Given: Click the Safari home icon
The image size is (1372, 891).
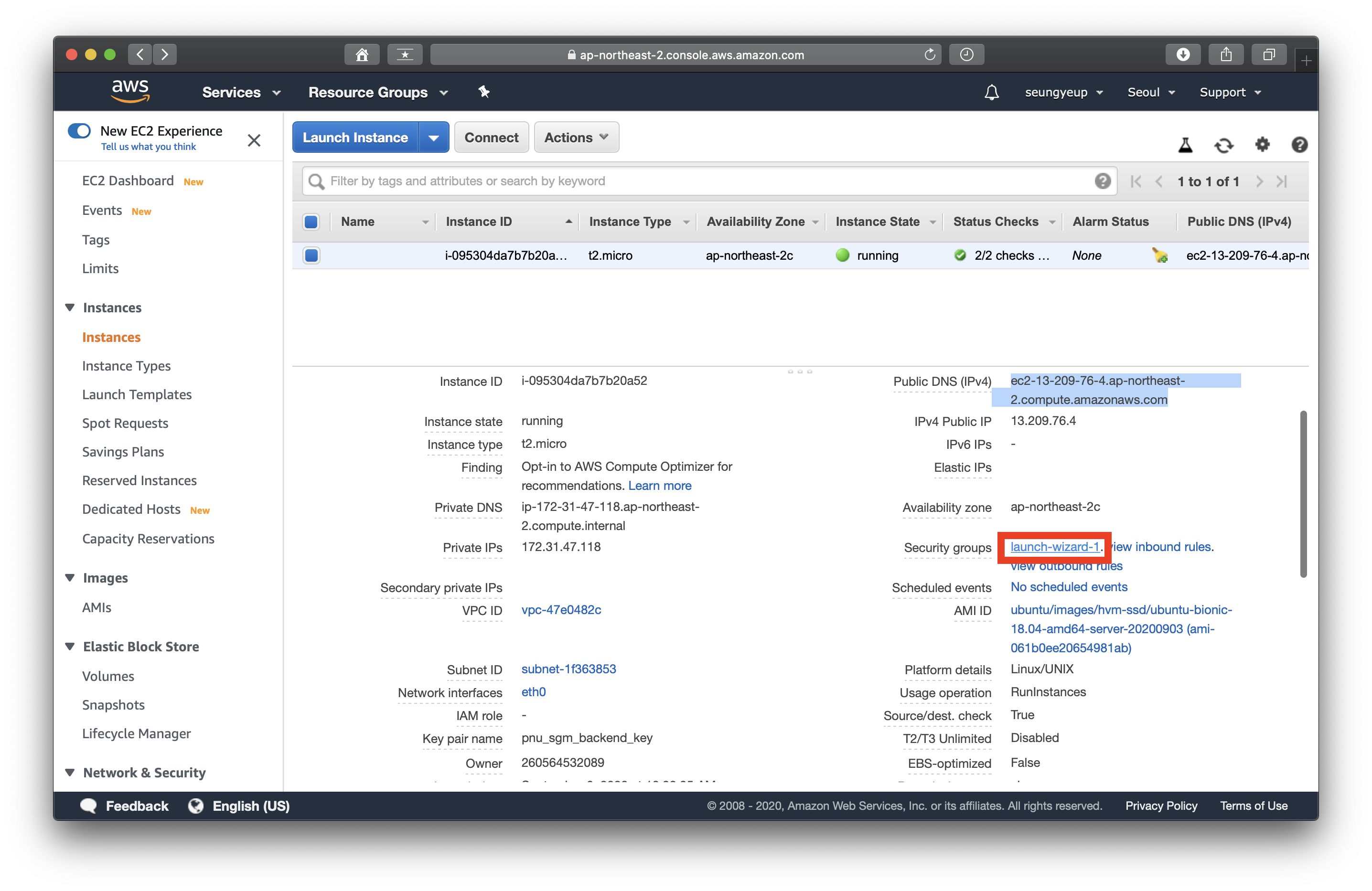Looking at the screenshot, I should pyautogui.click(x=362, y=55).
